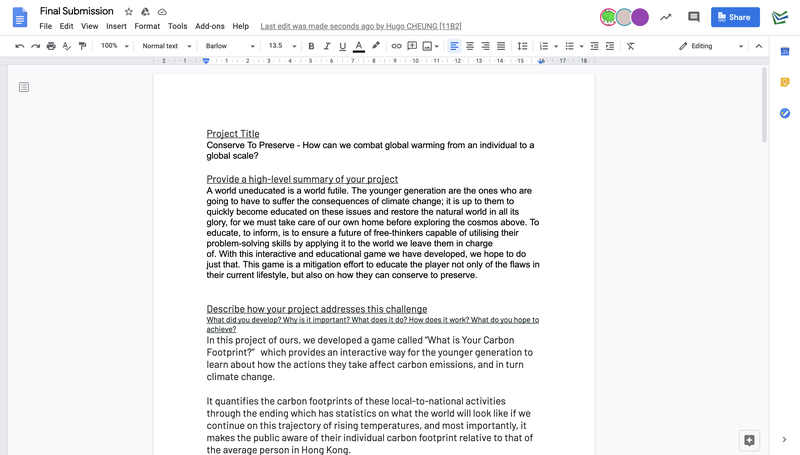The width and height of the screenshot is (800, 455).
Task: Open Normal text style dropdown
Action: click(x=166, y=46)
